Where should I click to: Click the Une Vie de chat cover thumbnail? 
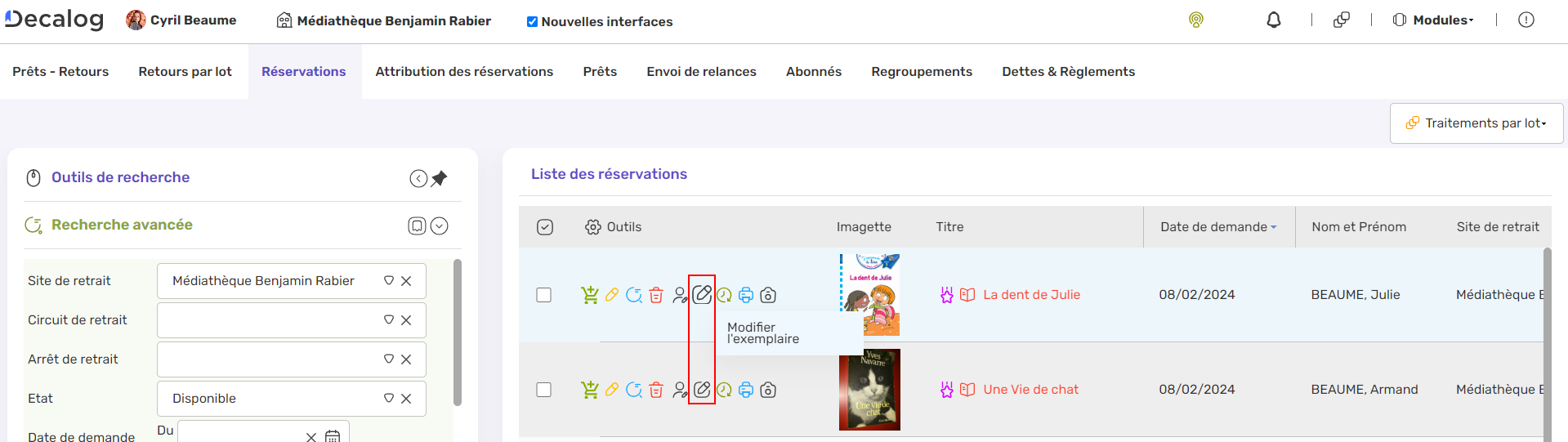(869, 390)
